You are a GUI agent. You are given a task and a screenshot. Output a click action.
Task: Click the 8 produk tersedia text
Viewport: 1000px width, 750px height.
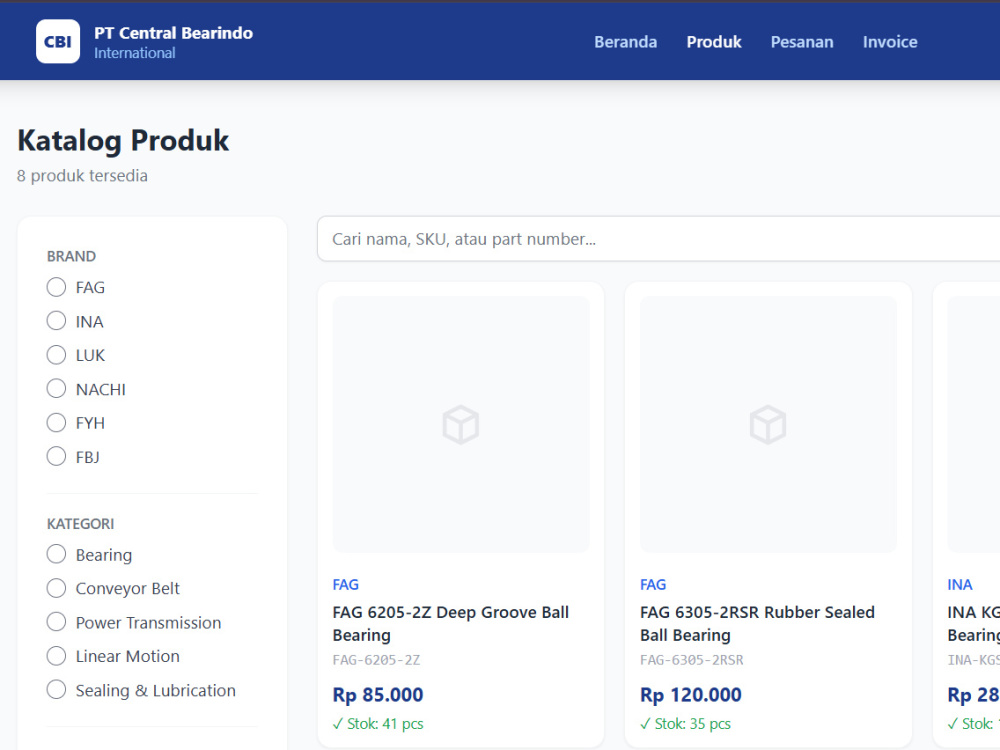pyautogui.click(x=82, y=176)
